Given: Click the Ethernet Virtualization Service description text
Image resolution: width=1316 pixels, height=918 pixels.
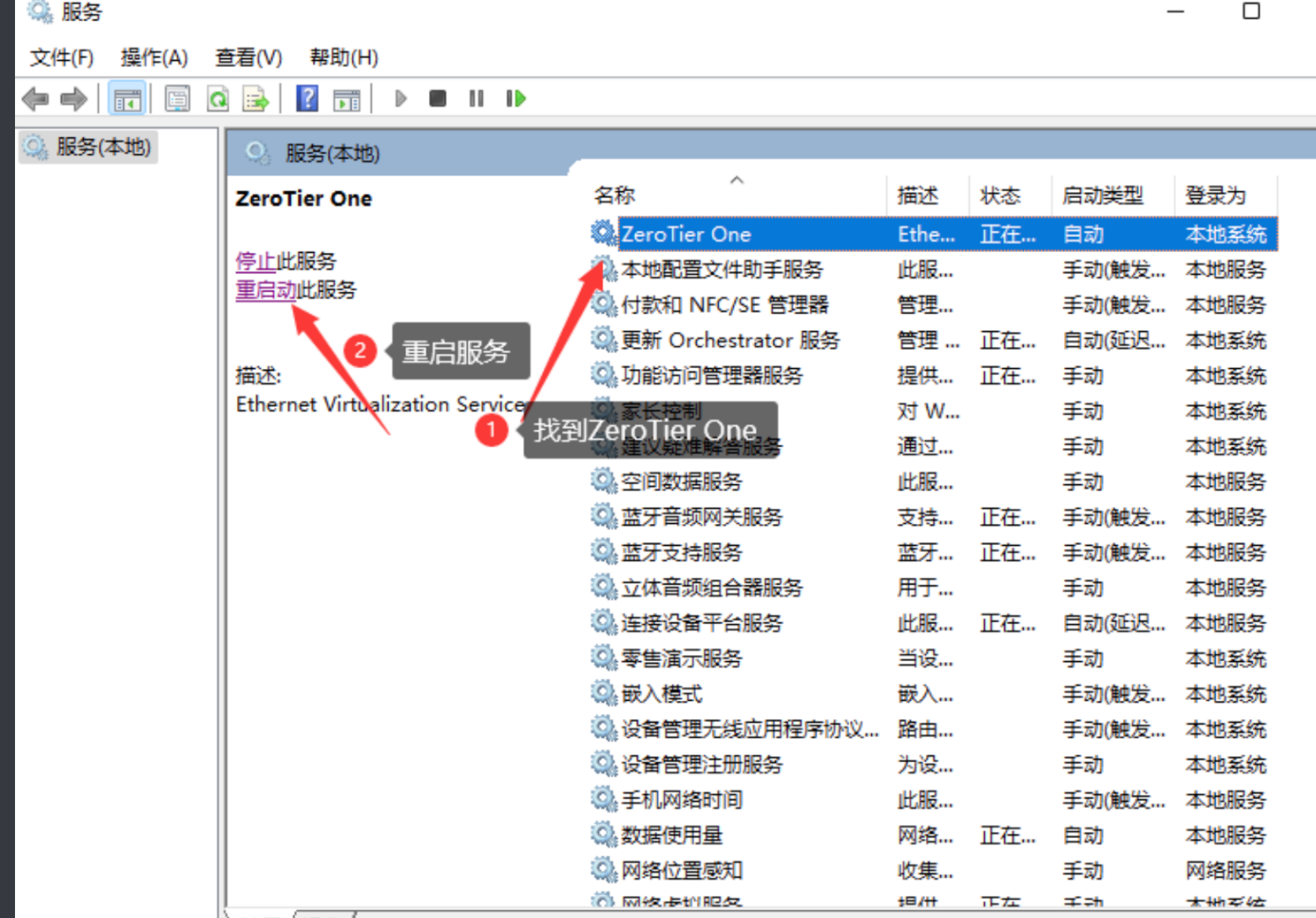Looking at the screenshot, I should 381,404.
